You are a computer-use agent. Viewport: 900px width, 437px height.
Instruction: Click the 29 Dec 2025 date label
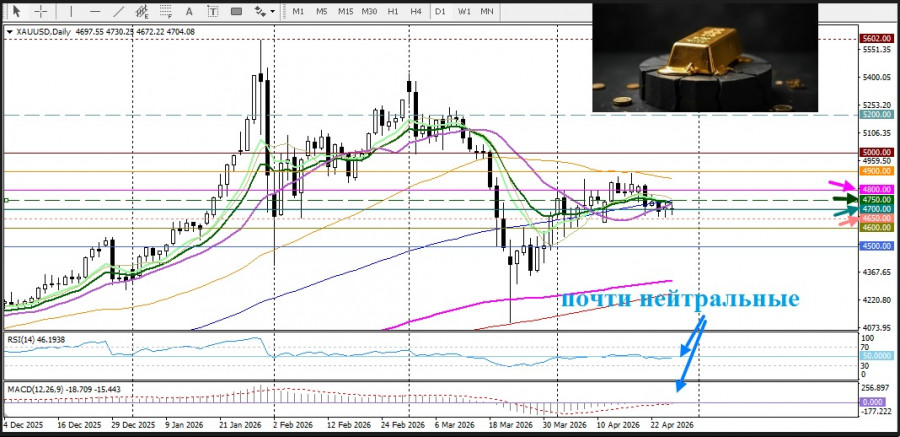pyautogui.click(x=135, y=426)
